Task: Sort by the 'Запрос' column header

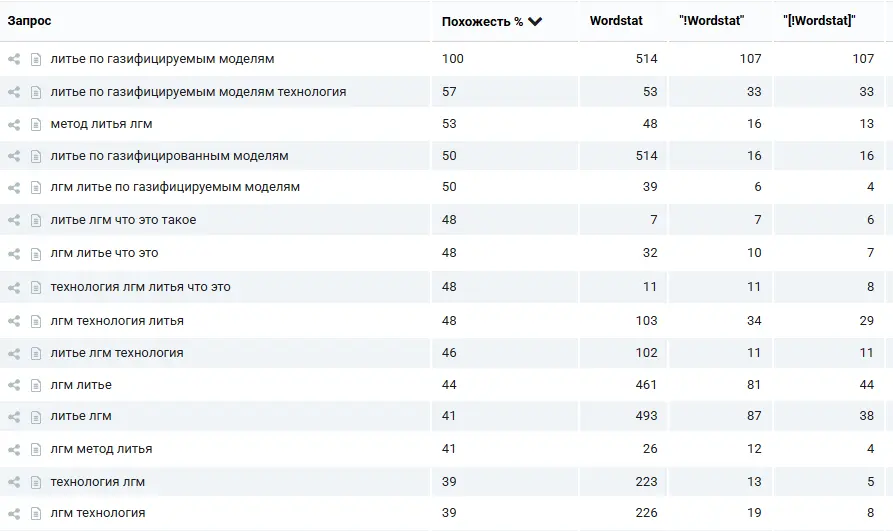Action: [x=29, y=21]
